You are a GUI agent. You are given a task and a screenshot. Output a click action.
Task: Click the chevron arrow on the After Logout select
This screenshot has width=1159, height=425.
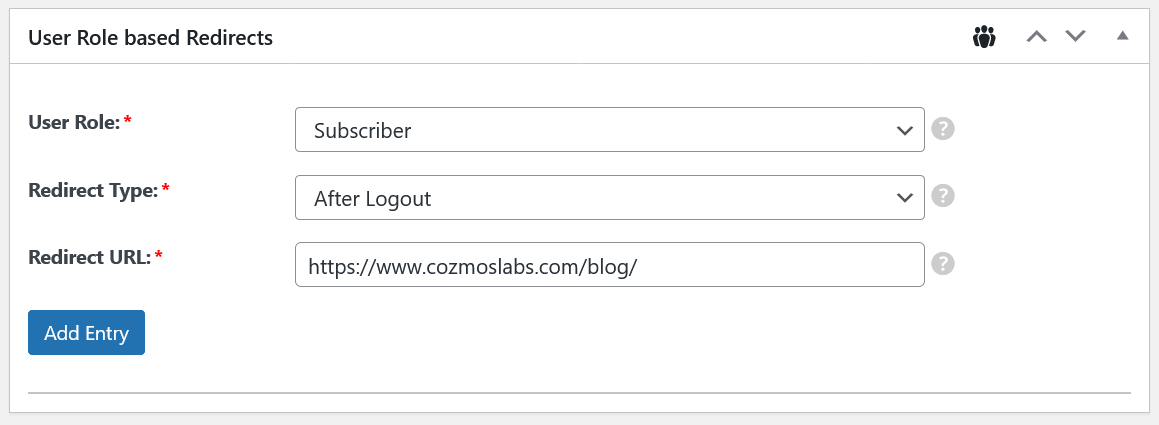point(905,198)
